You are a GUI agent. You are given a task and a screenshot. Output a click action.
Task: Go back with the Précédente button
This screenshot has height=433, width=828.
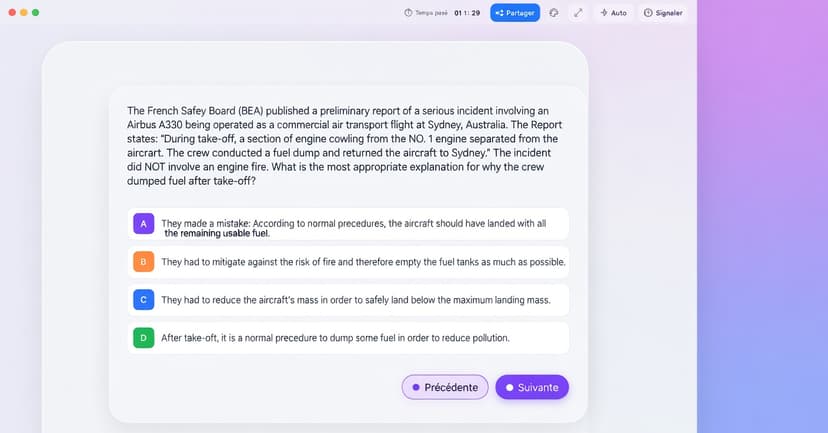[x=445, y=387]
